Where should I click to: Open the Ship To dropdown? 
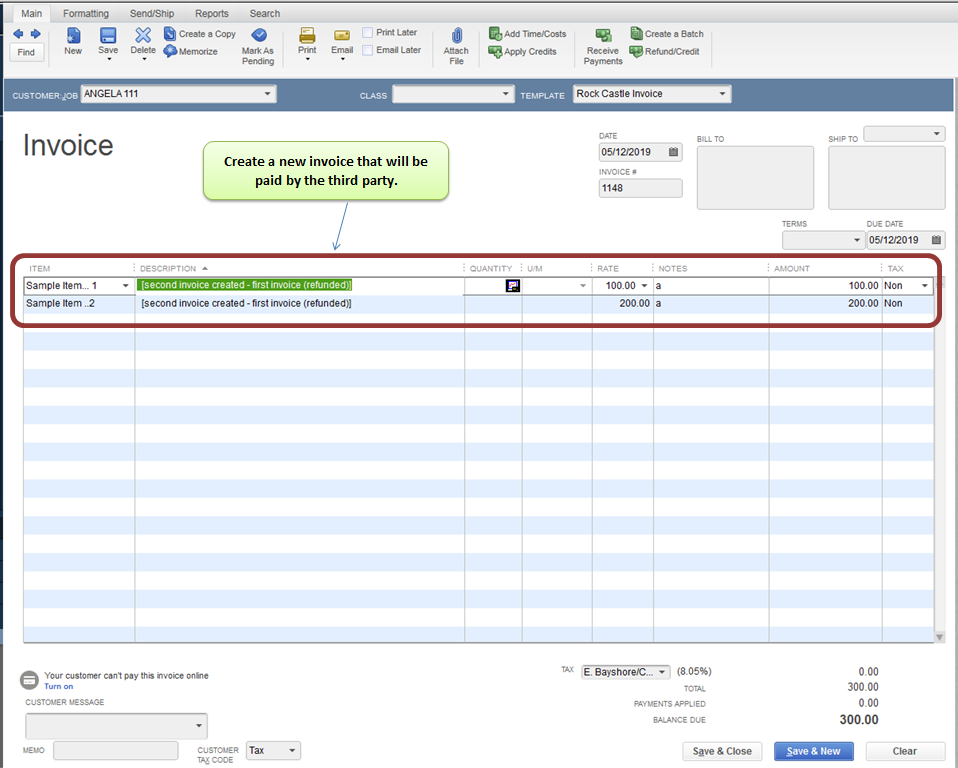(x=937, y=134)
